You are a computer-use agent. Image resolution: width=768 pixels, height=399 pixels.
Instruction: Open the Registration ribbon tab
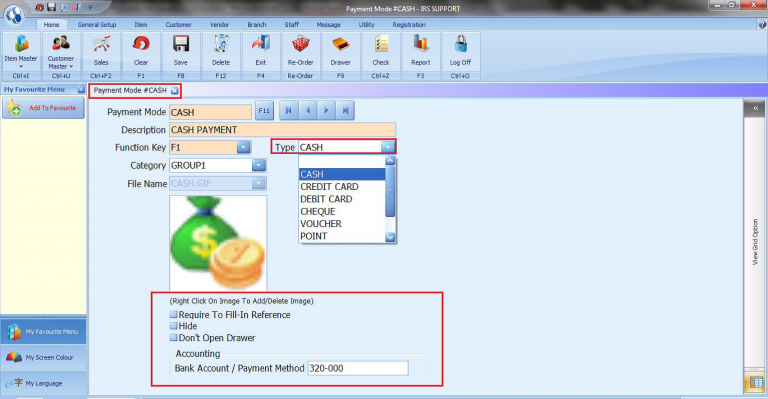pyautogui.click(x=409, y=24)
